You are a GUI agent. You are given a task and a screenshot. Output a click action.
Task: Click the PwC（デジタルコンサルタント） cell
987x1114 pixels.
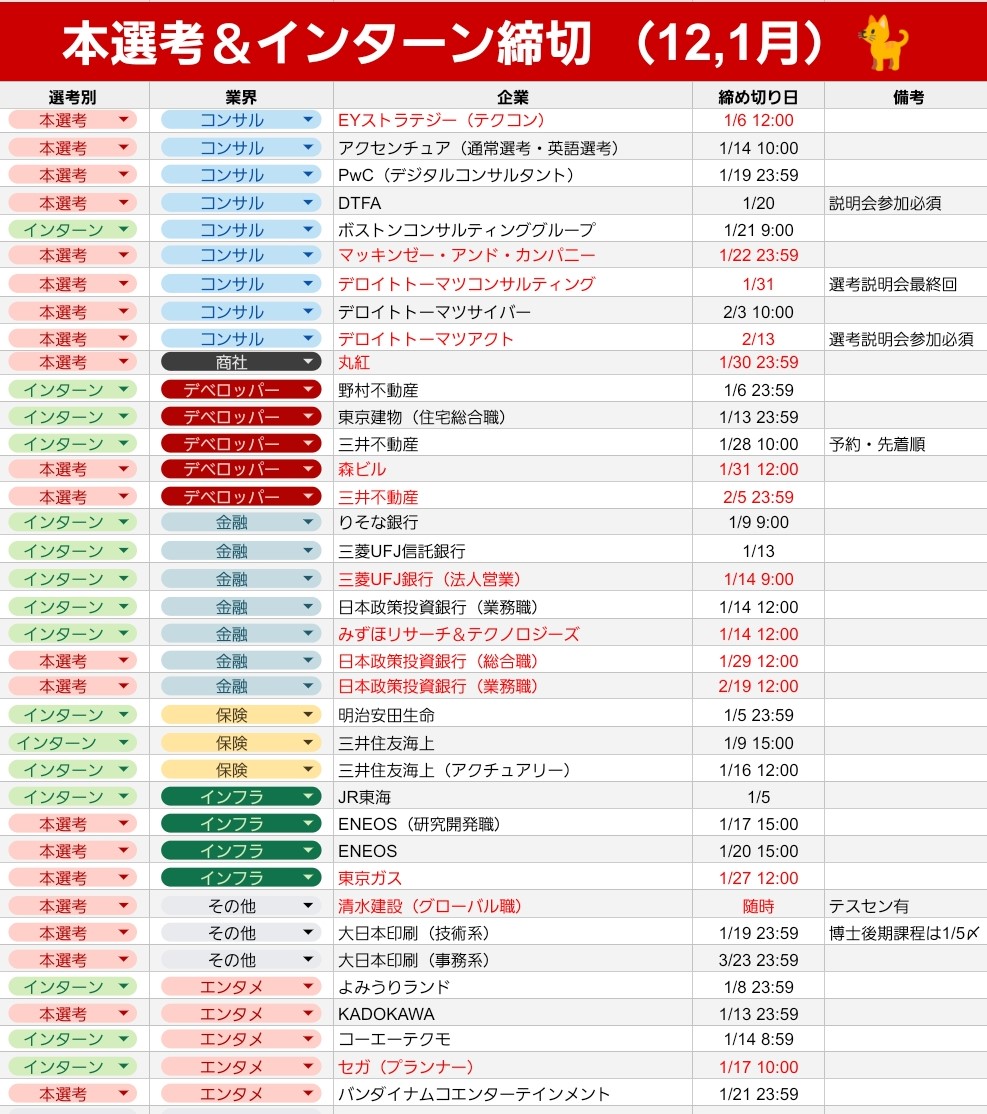pos(513,175)
